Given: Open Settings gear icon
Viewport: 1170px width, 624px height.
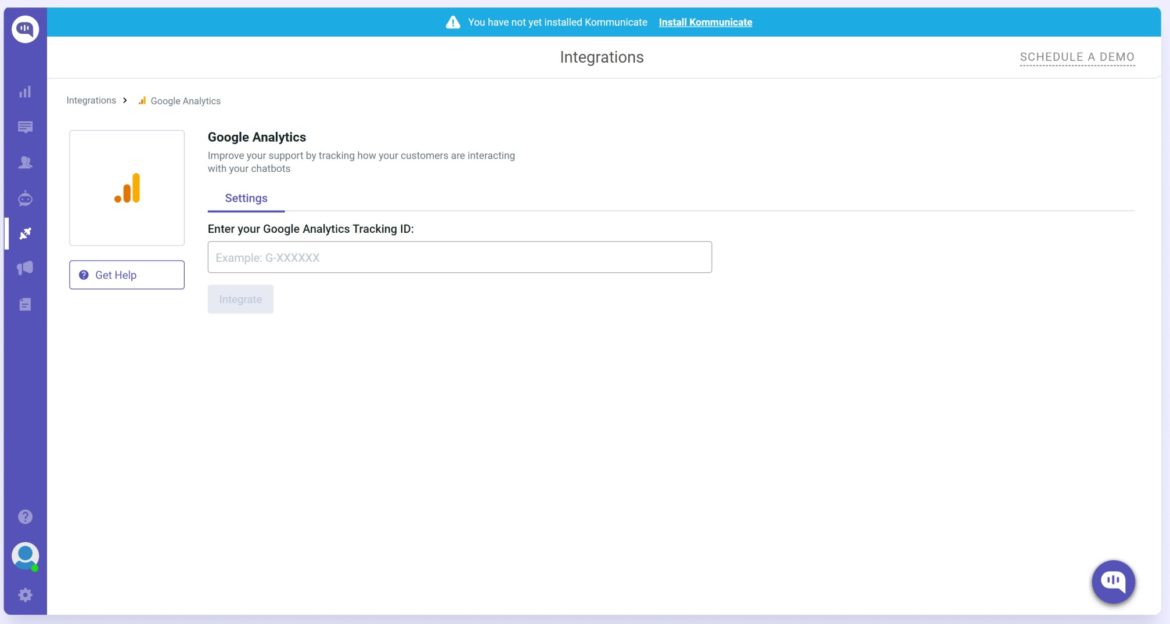Looking at the screenshot, I should pos(25,595).
